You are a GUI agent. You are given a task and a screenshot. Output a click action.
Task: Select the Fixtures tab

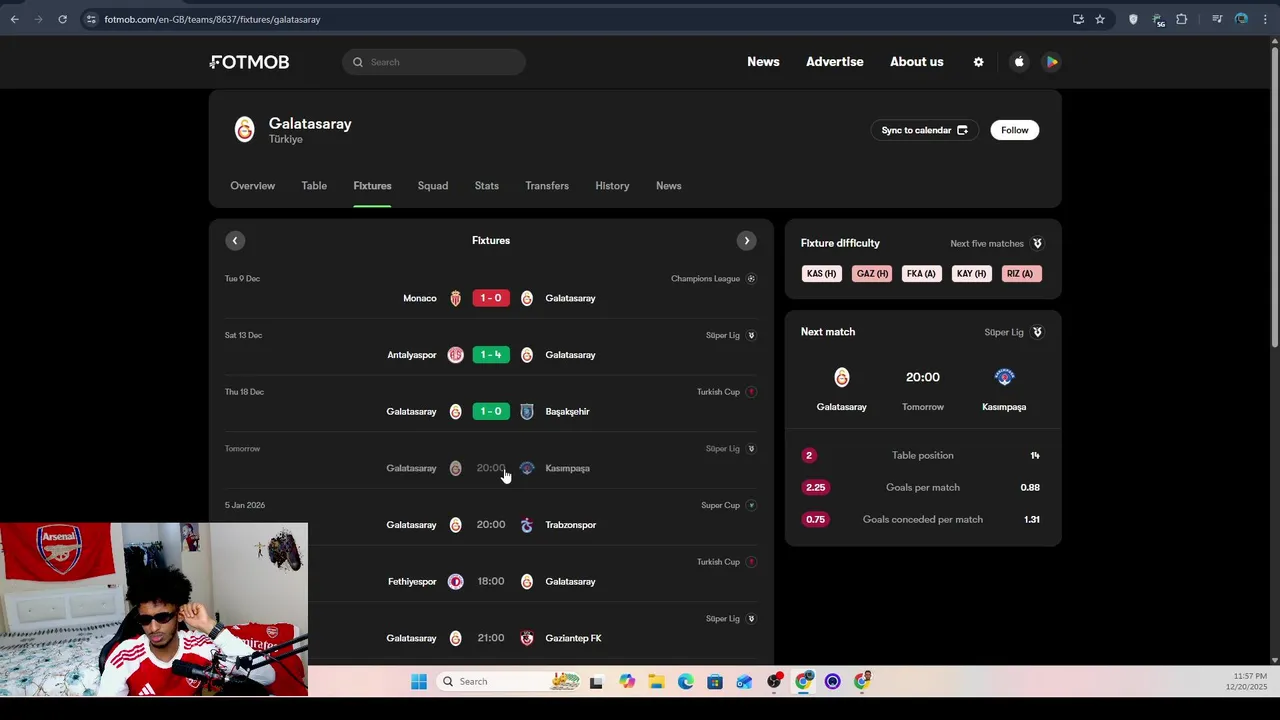click(x=372, y=186)
